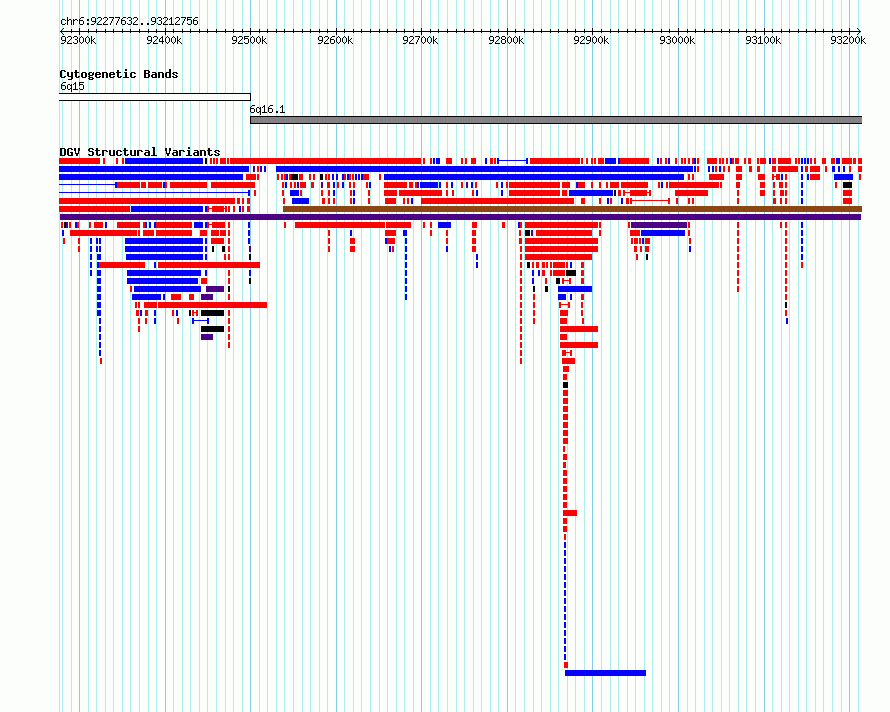Click the 92400k ruler tick label
The image size is (890, 712).
tap(164, 40)
